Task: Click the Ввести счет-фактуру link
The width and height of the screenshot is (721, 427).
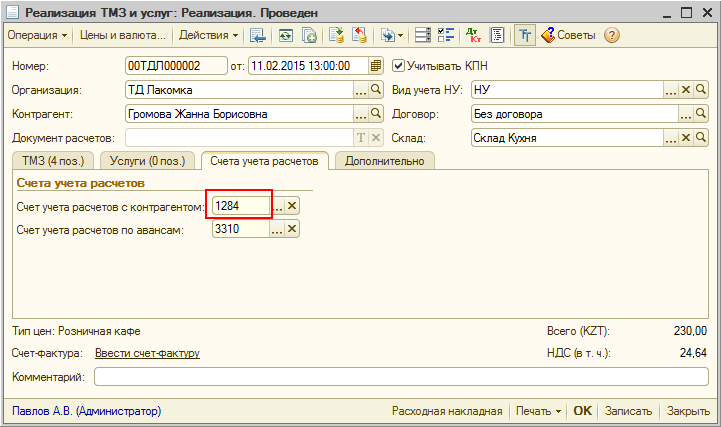Action: click(147, 353)
